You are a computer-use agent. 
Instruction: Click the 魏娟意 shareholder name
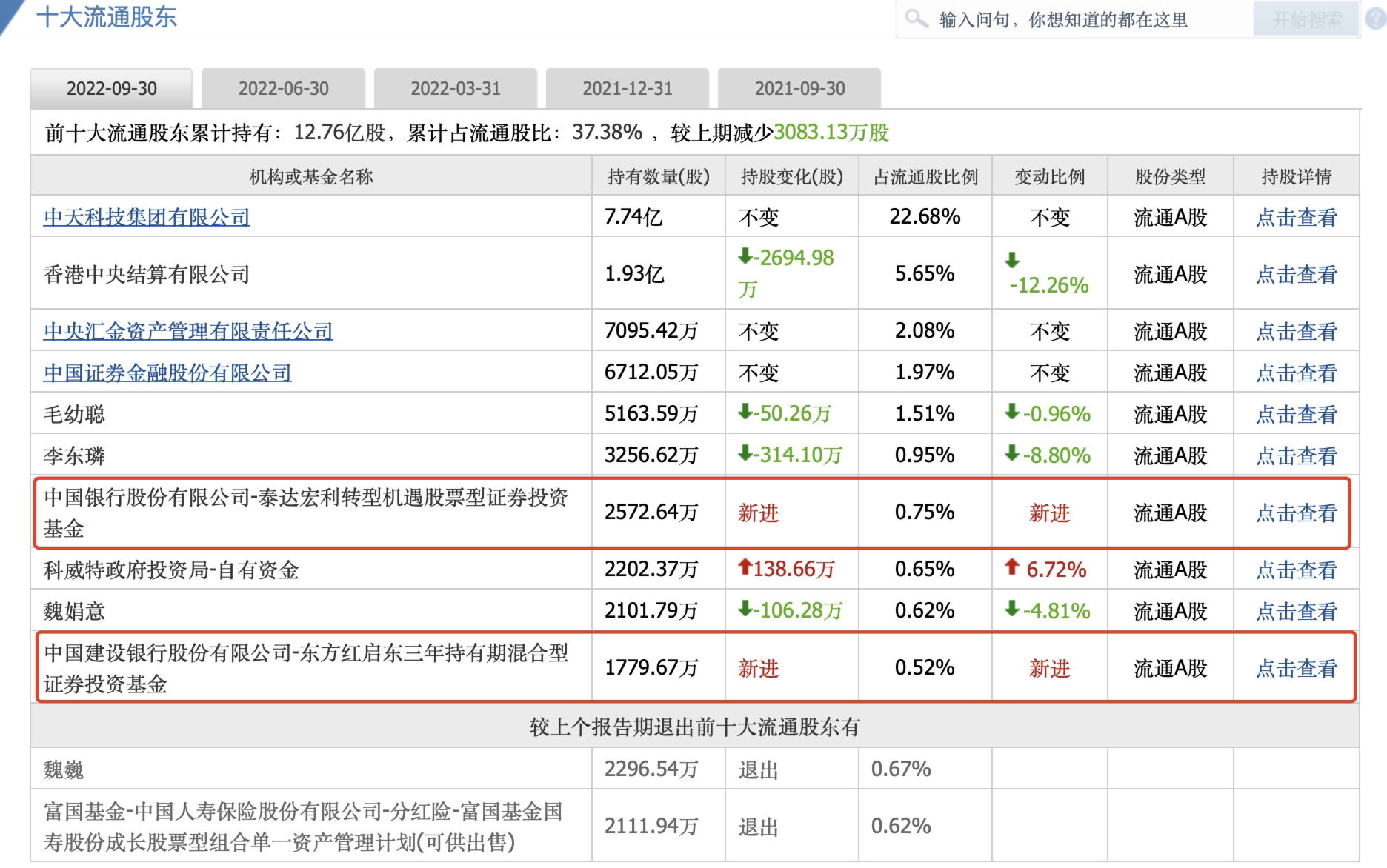tap(74, 611)
